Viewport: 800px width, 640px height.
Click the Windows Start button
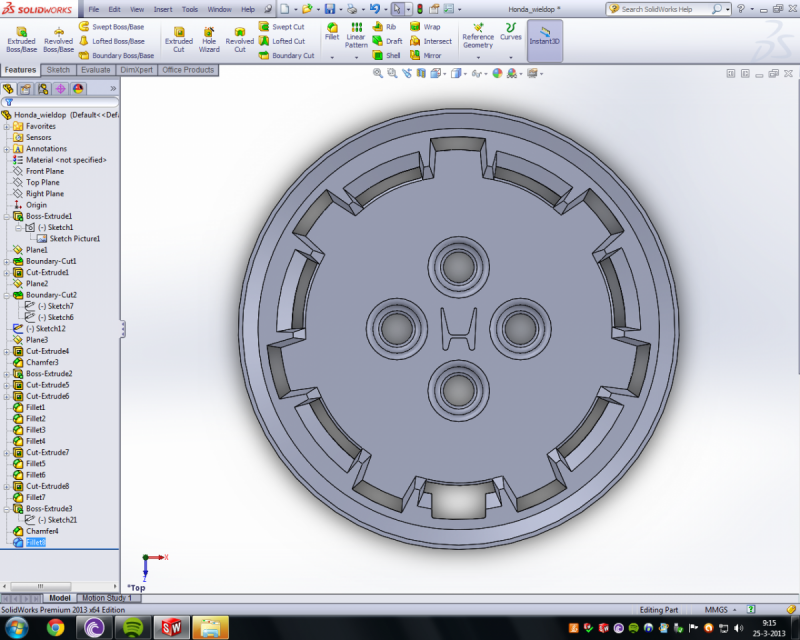[x=17, y=627]
